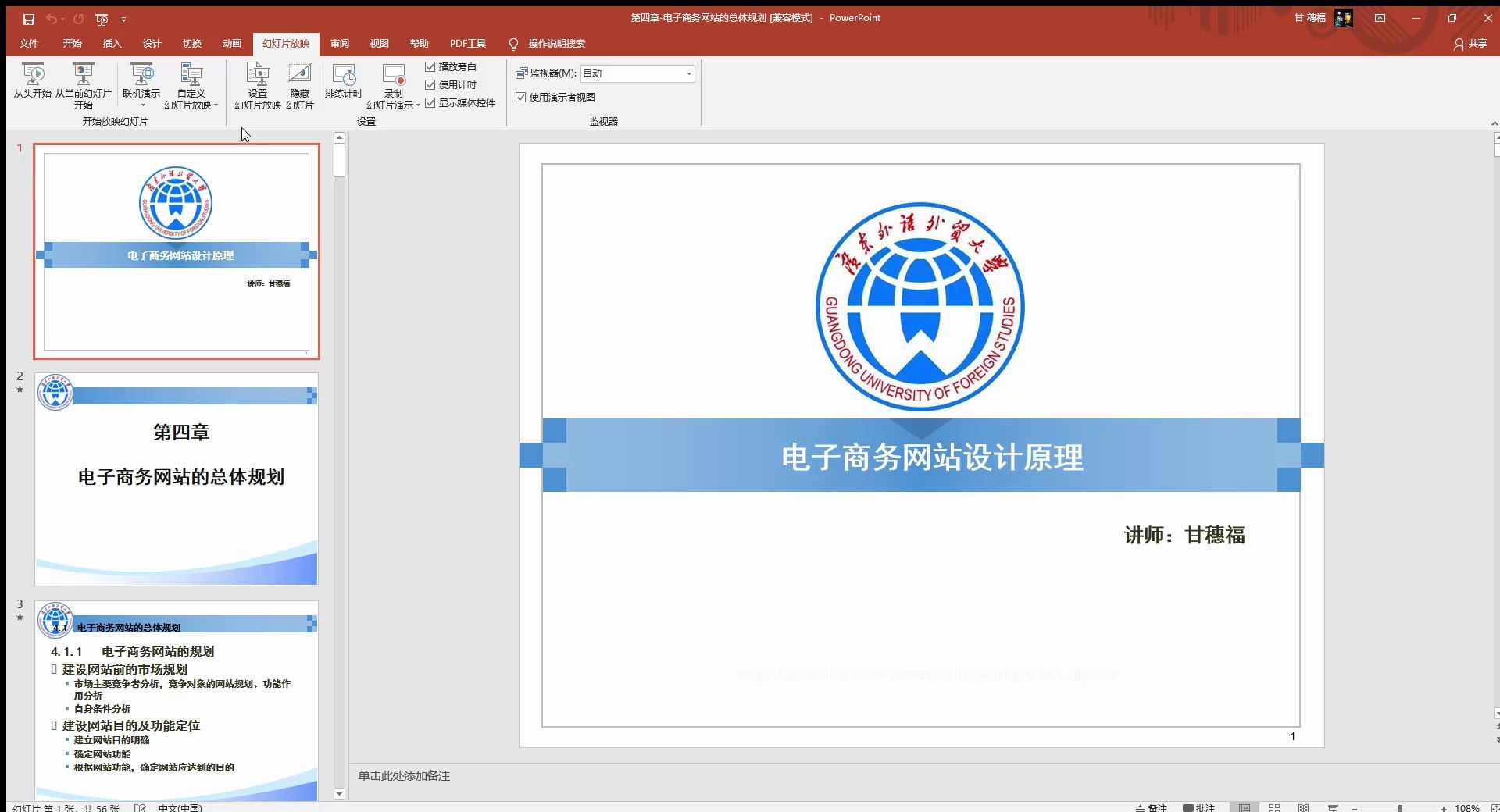Expand the 录制幻灯片演示 dropdown arrow

[x=418, y=105]
